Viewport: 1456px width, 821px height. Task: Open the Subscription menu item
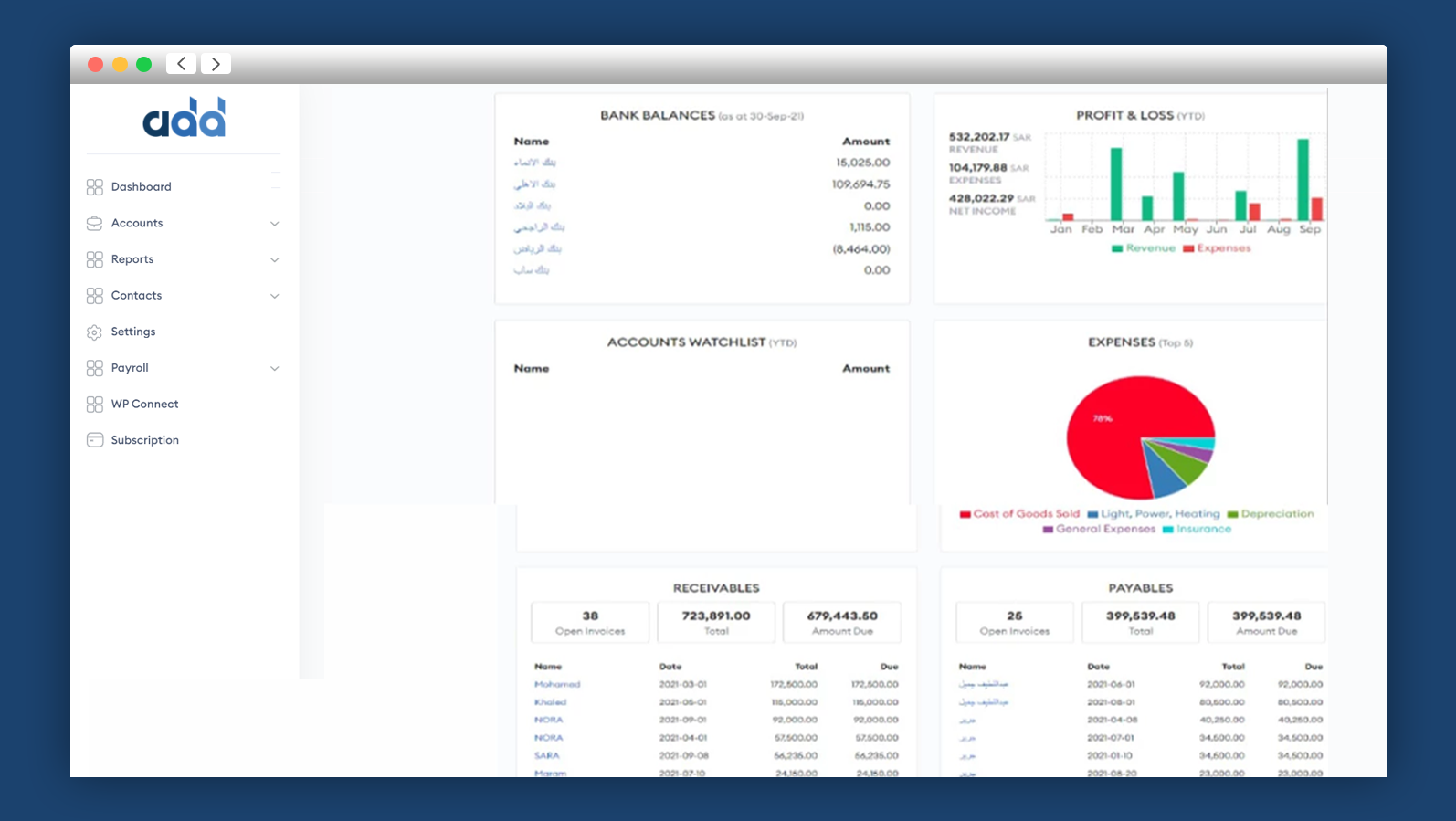[x=144, y=440]
